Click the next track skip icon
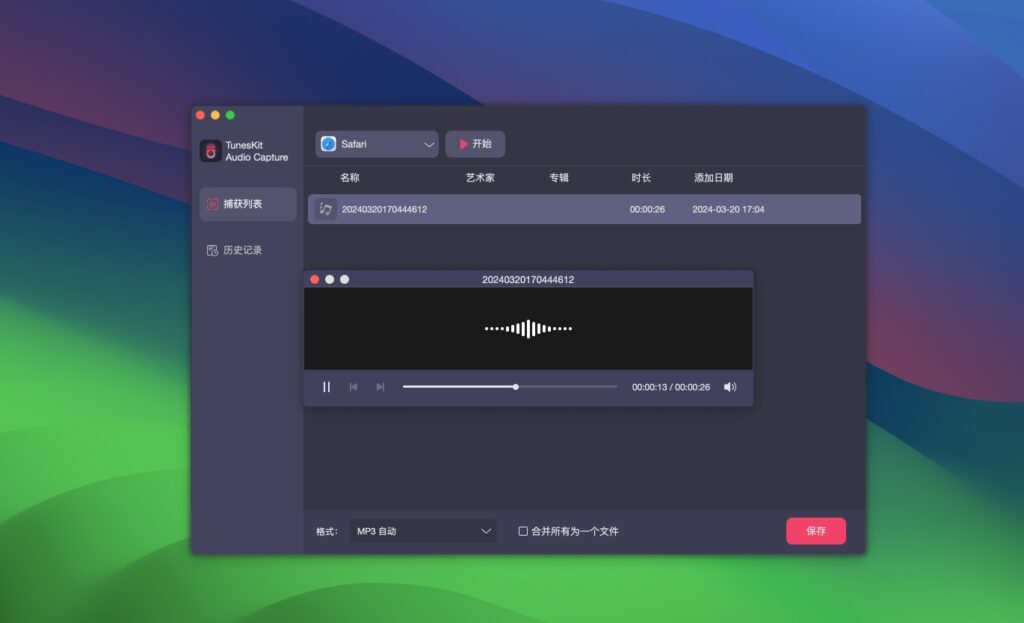Viewport: 1024px width, 623px height. pos(379,387)
